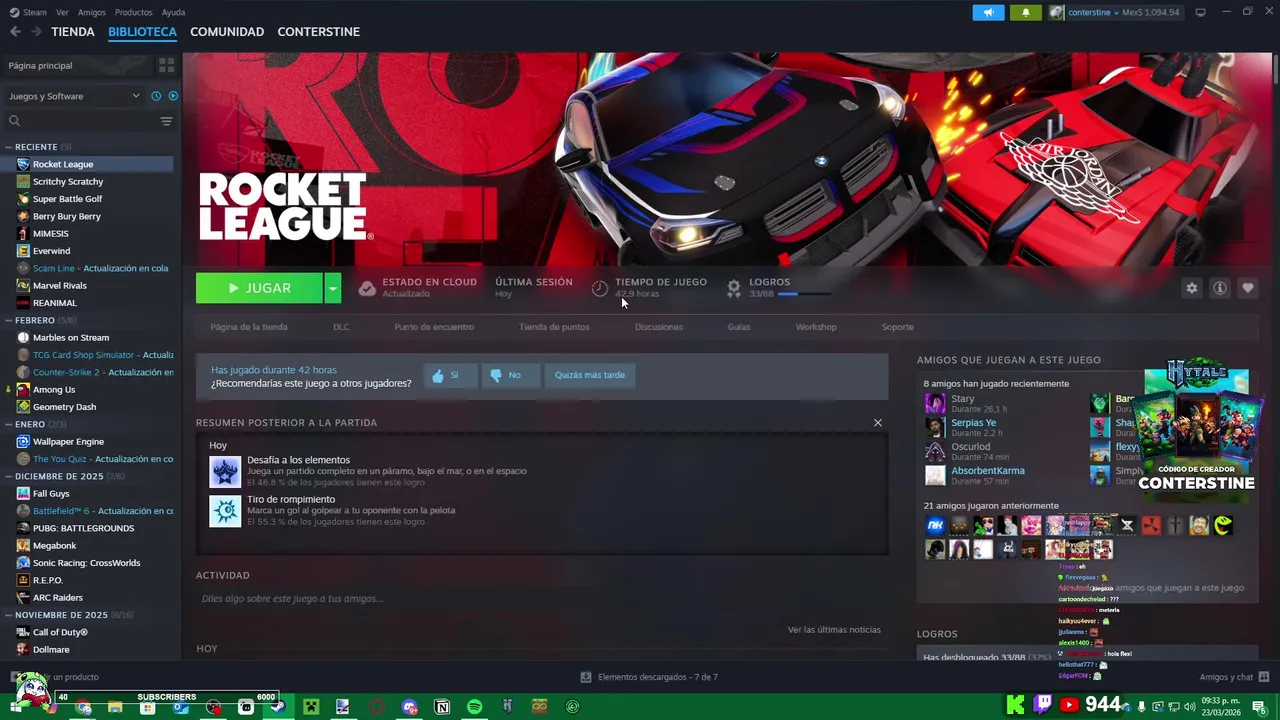Open the CONTERSTINE profile tab
Viewport: 1280px width, 720px height.
[x=319, y=32]
